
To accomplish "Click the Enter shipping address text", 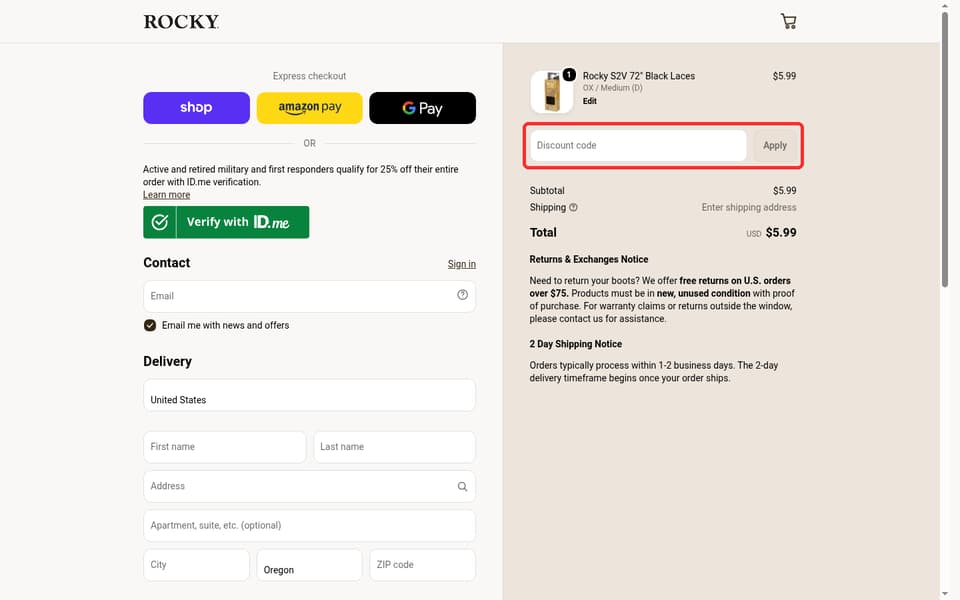I will coord(749,208).
